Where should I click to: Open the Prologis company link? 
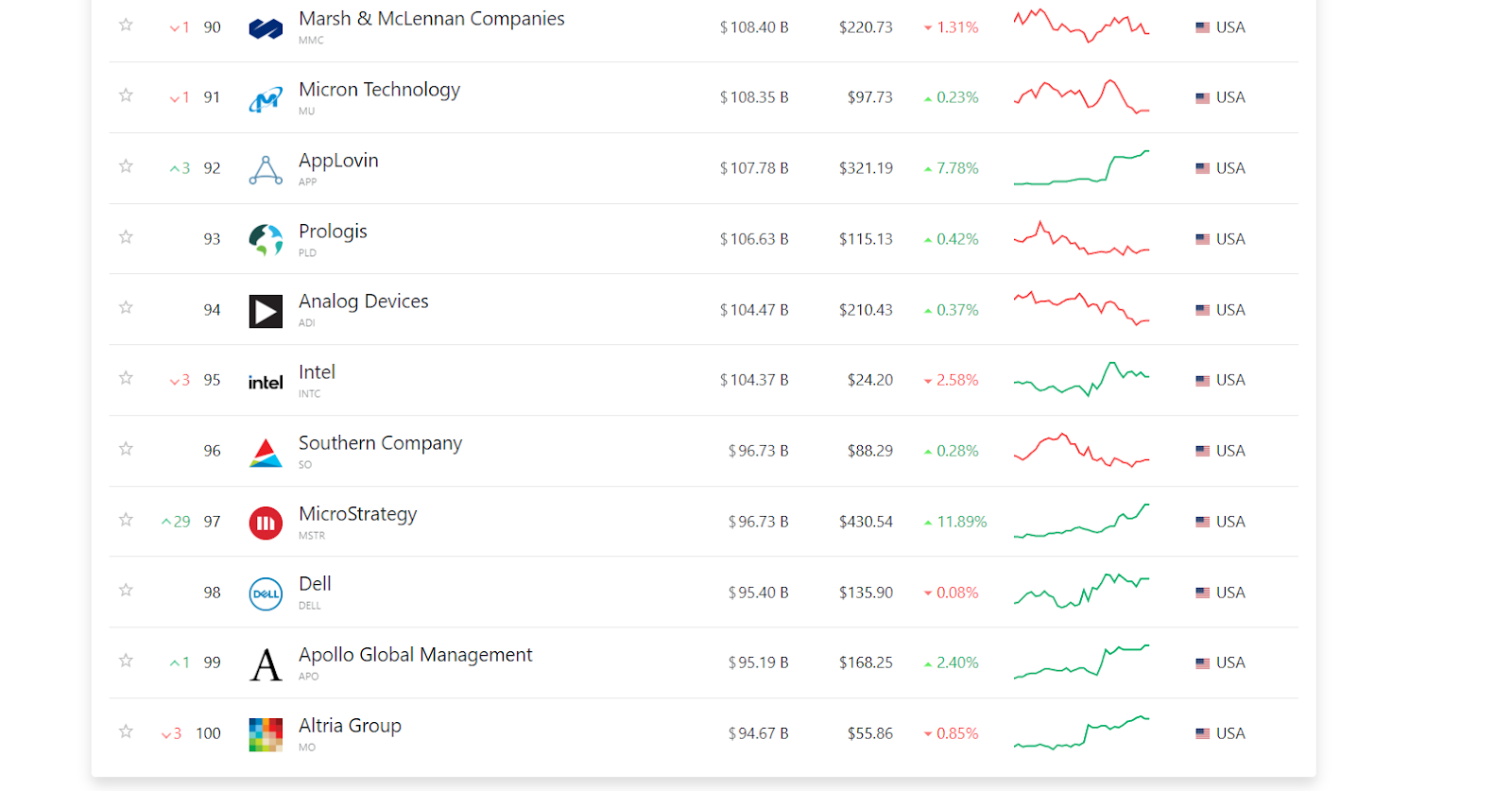coord(333,232)
